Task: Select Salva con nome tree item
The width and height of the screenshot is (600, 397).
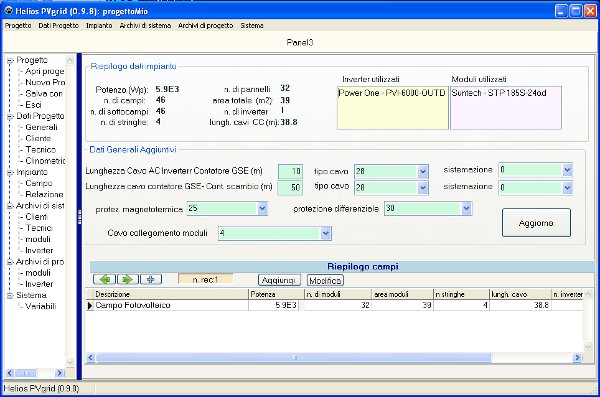Action: (44, 93)
